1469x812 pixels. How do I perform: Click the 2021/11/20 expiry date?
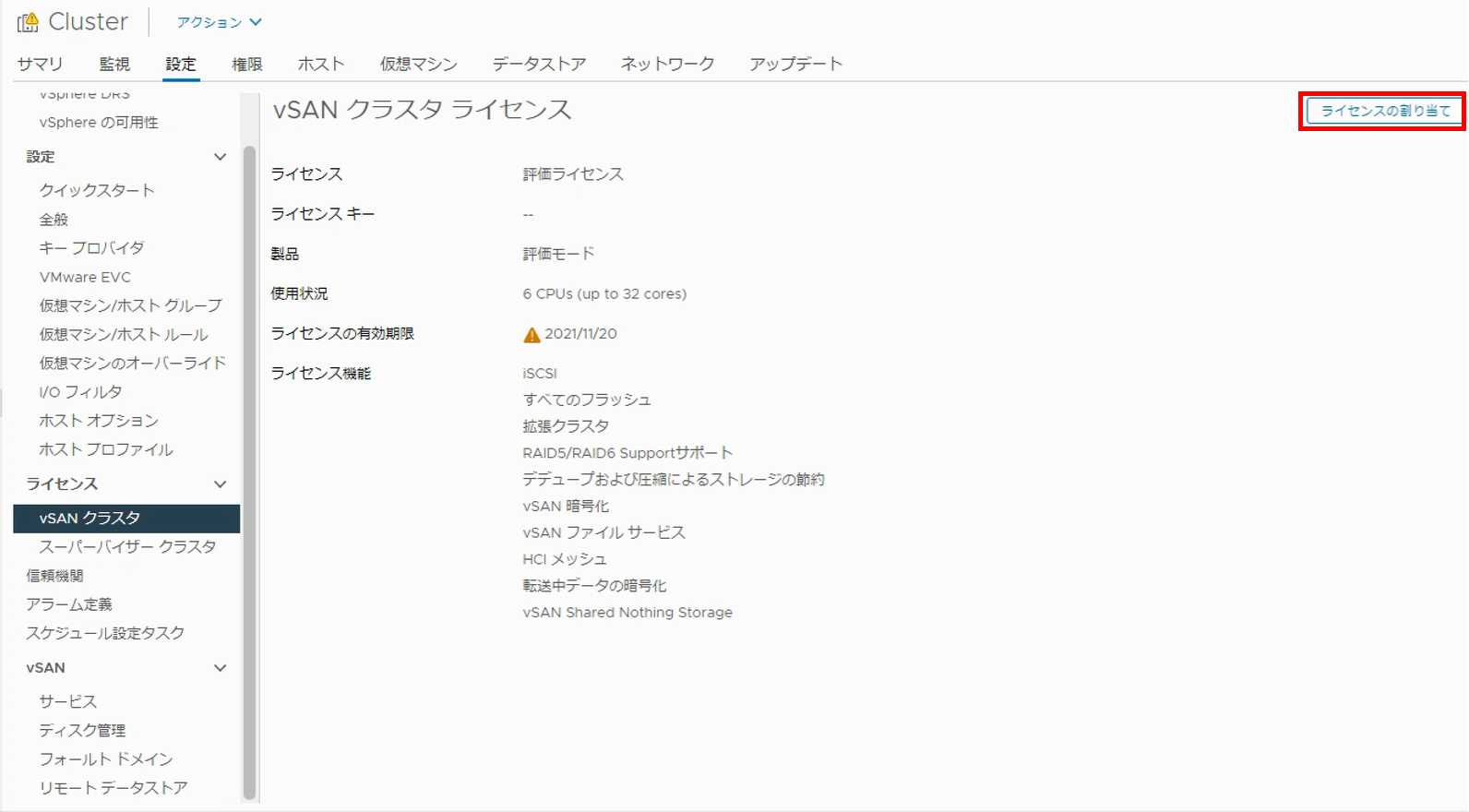[580, 334]
